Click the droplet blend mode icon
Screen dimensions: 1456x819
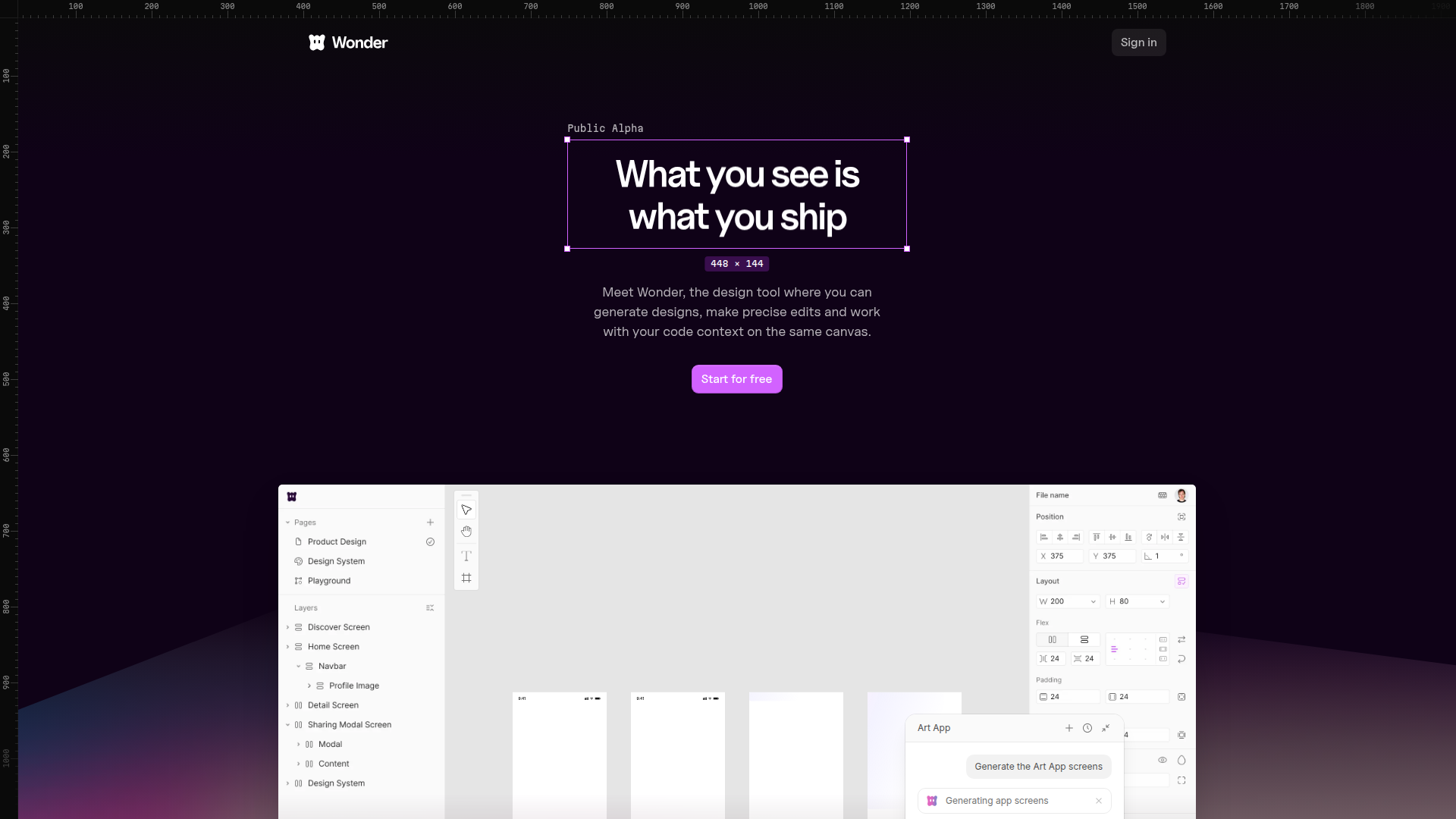click(x=1181, y=761)
